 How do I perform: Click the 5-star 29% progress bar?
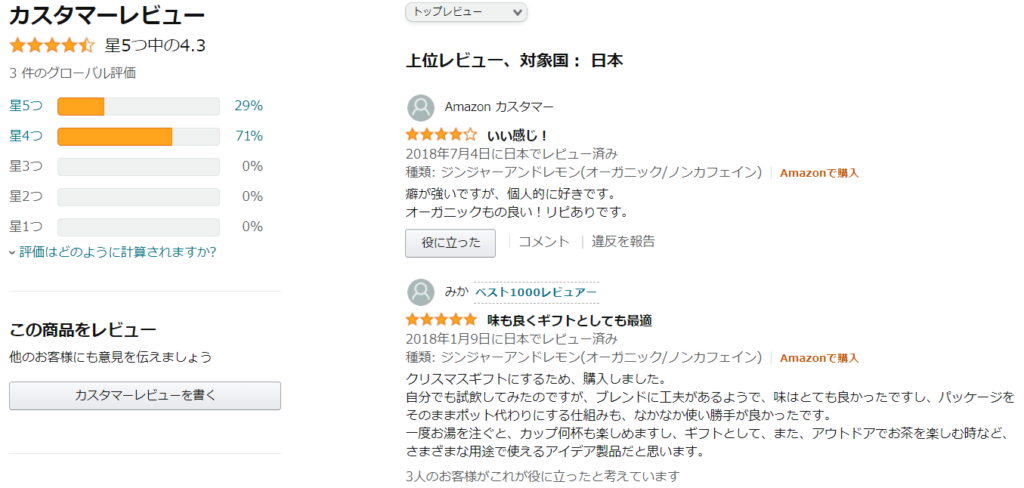pos(138,106)
